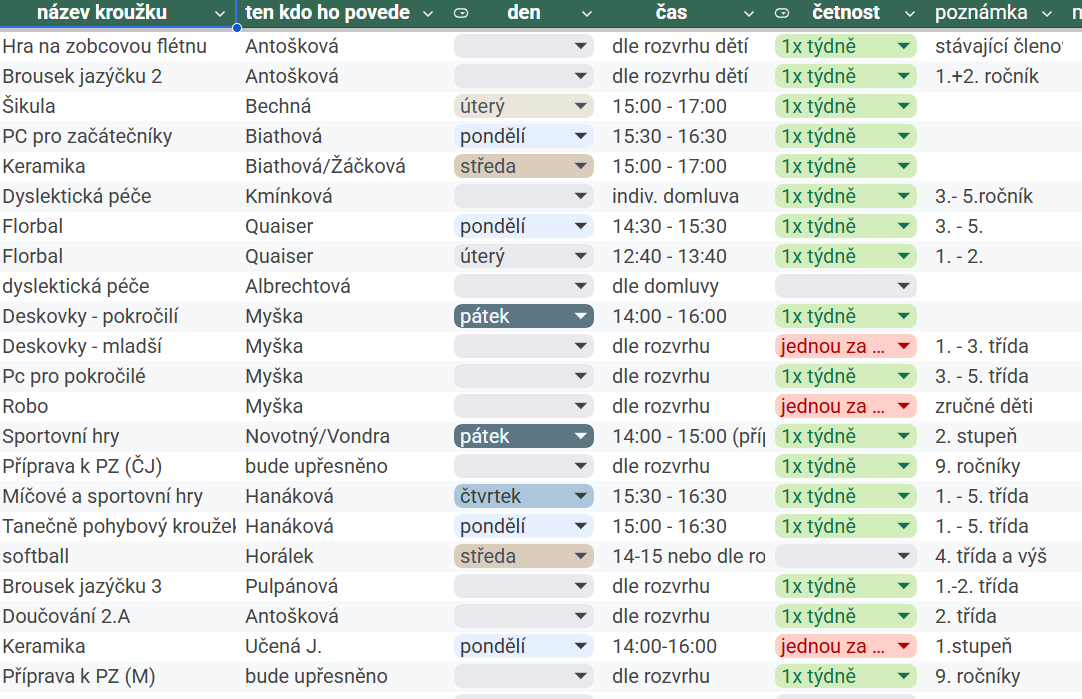Open filter arrow of 'den' column header

(587, 13)
